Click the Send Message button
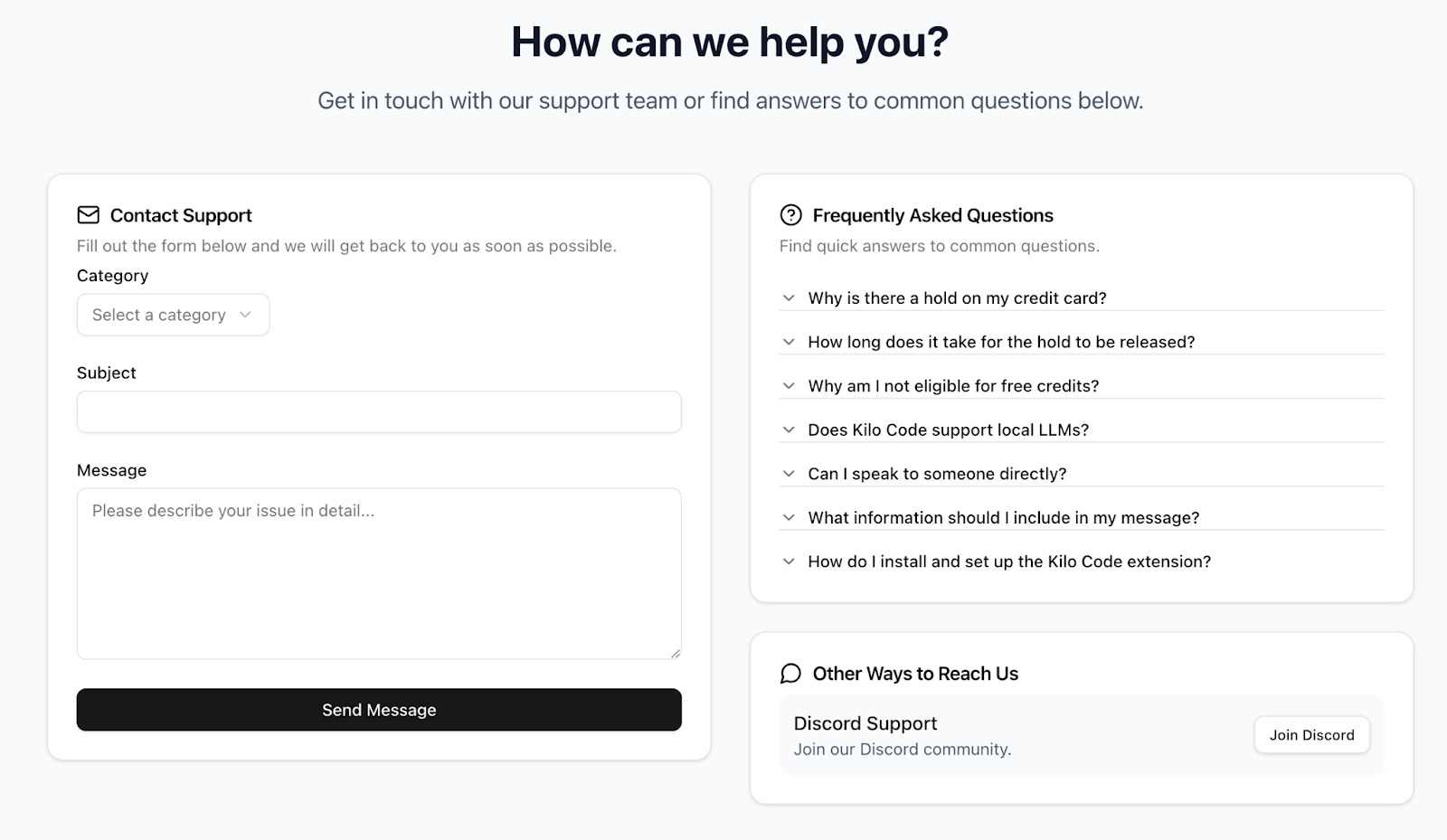The width and height of the screenshot is (1447, 840). tap(379, 710)
